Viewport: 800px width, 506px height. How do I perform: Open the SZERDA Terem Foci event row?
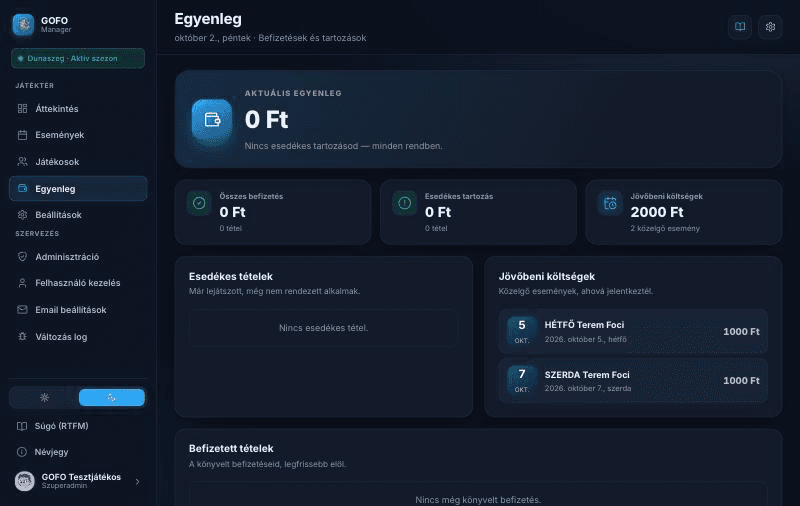(x=633, y=381)
